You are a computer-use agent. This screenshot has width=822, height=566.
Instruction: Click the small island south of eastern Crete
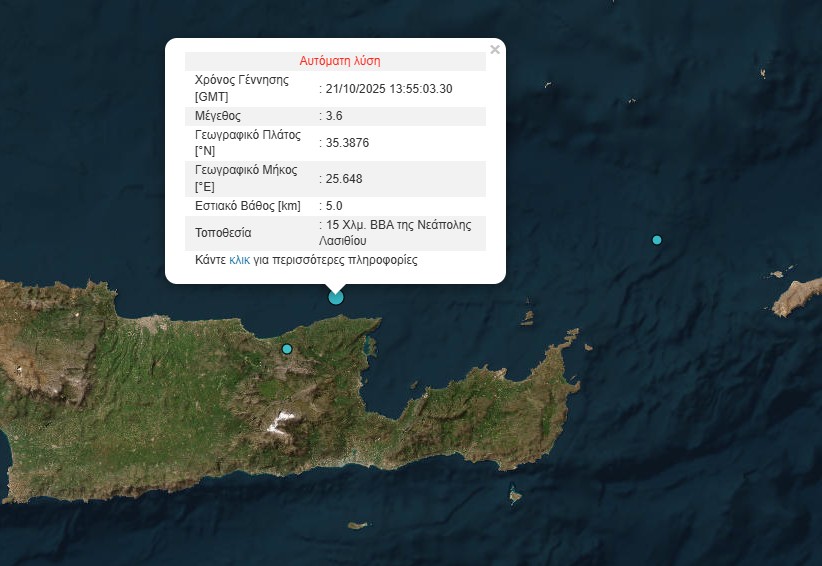pos(516,494)
